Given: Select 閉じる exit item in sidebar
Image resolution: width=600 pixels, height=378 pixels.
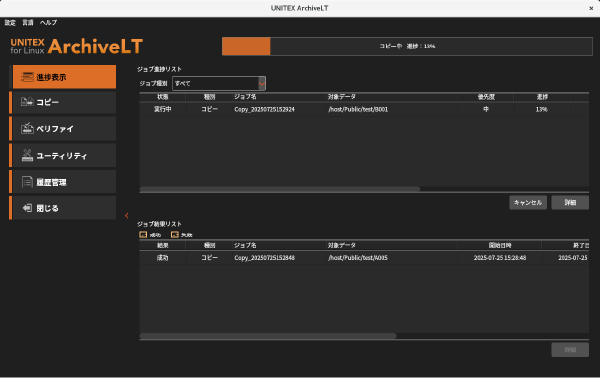Looking at the screenshot, I should tap(64, 208).
